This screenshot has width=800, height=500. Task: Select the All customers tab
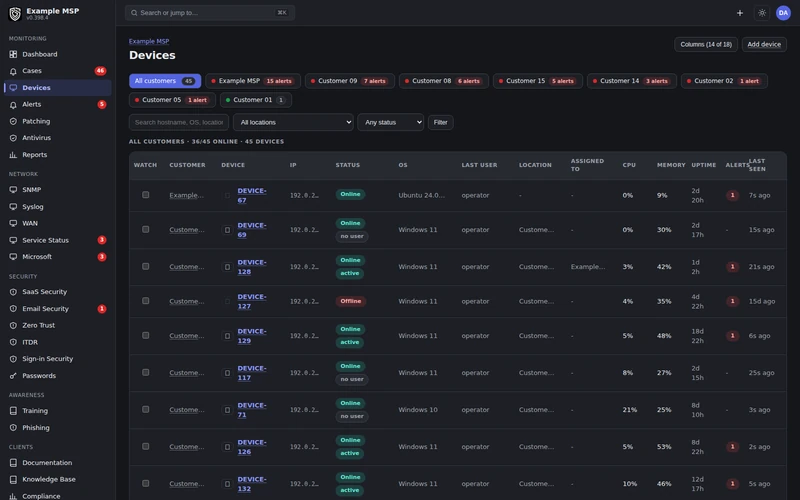165,81
